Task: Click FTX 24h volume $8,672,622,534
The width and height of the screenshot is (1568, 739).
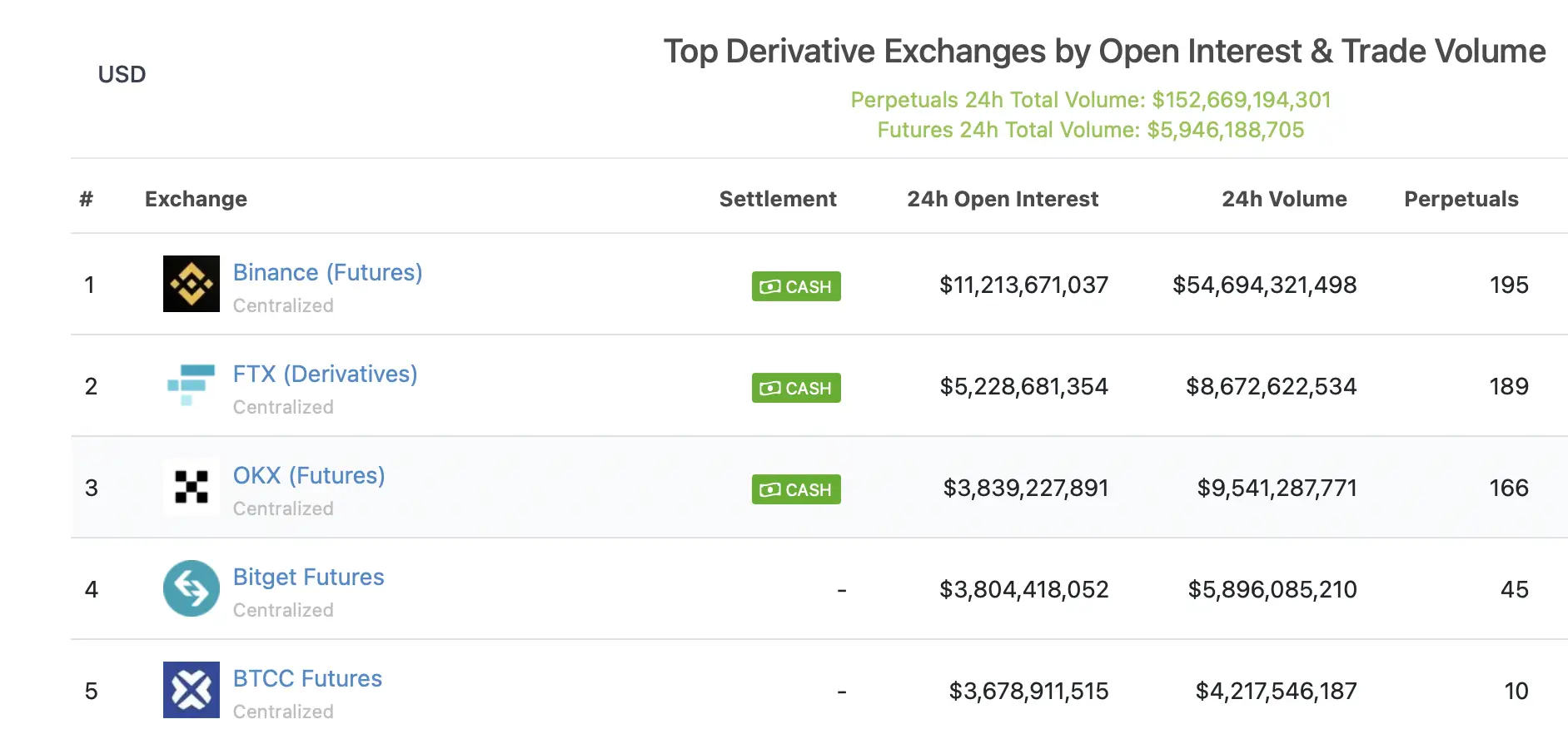Action: (1271, 387)
